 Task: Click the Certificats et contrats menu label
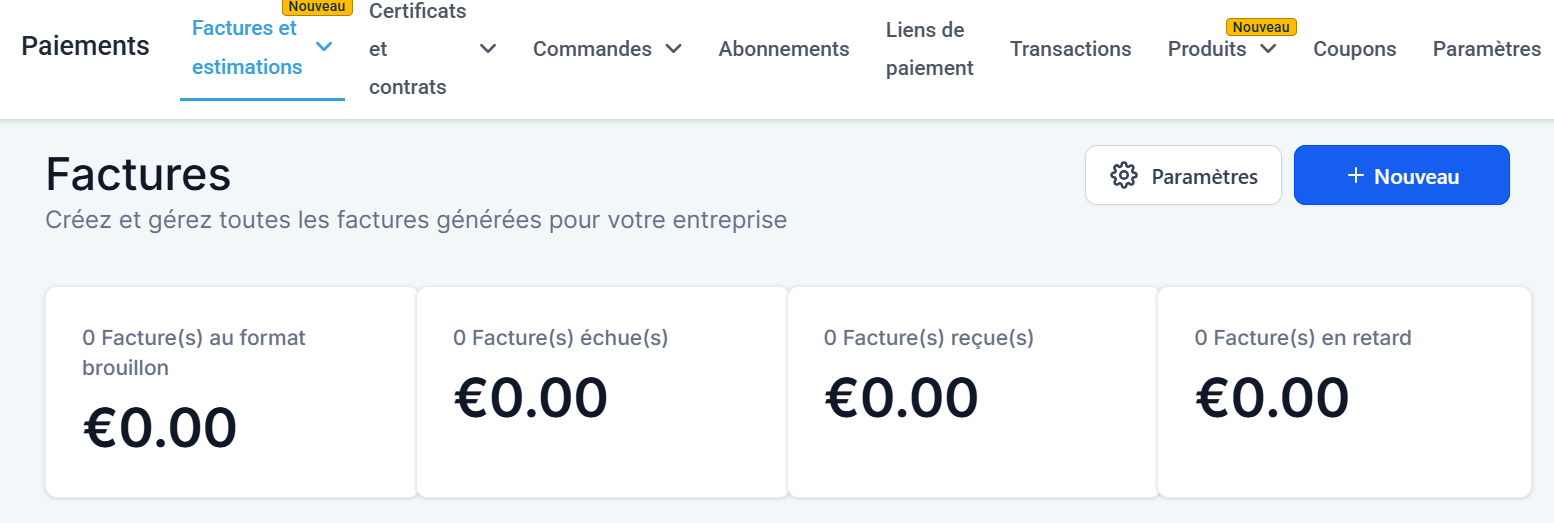point(418,49)
